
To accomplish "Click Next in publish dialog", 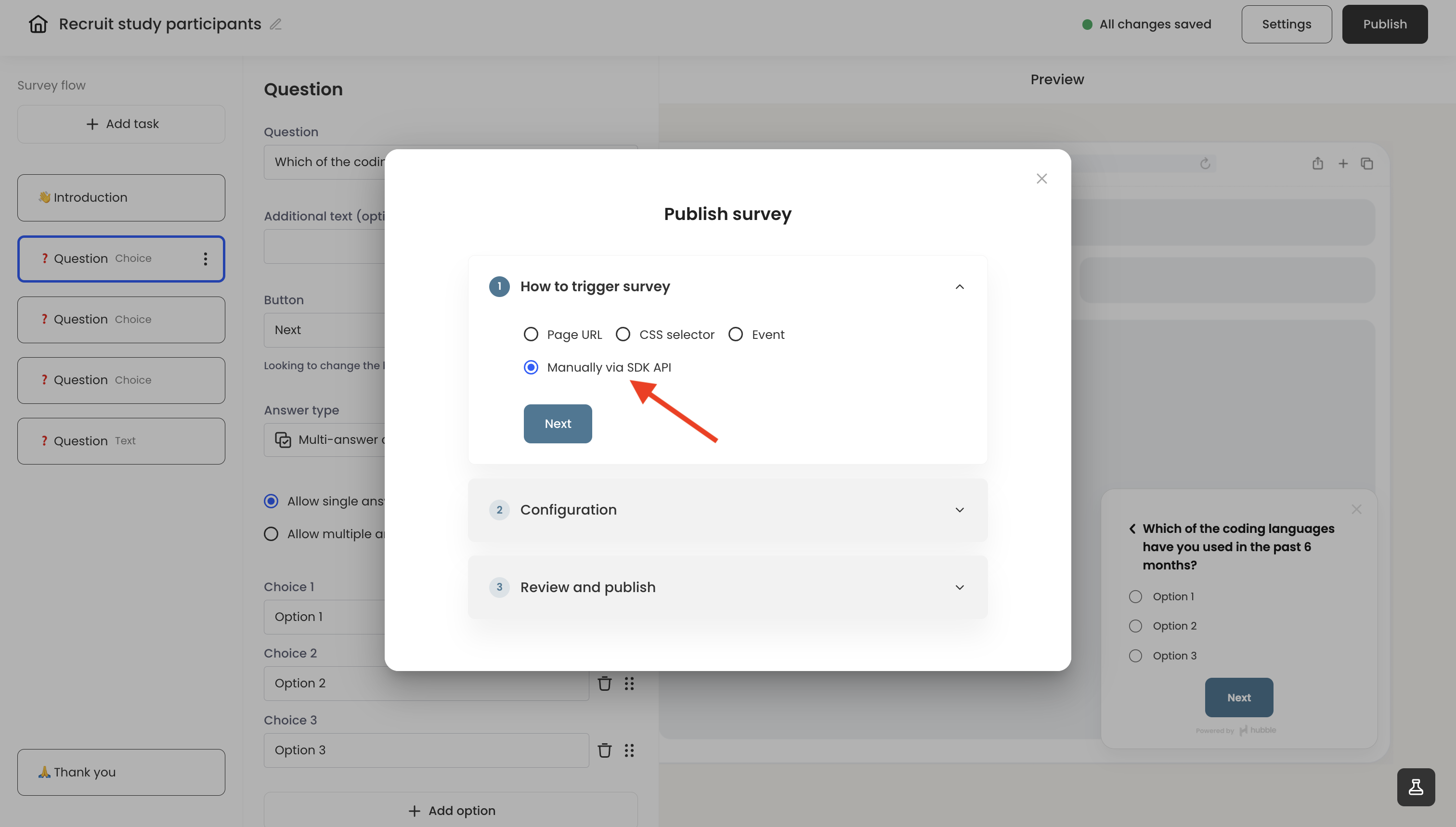I will (x=557, y=424).
